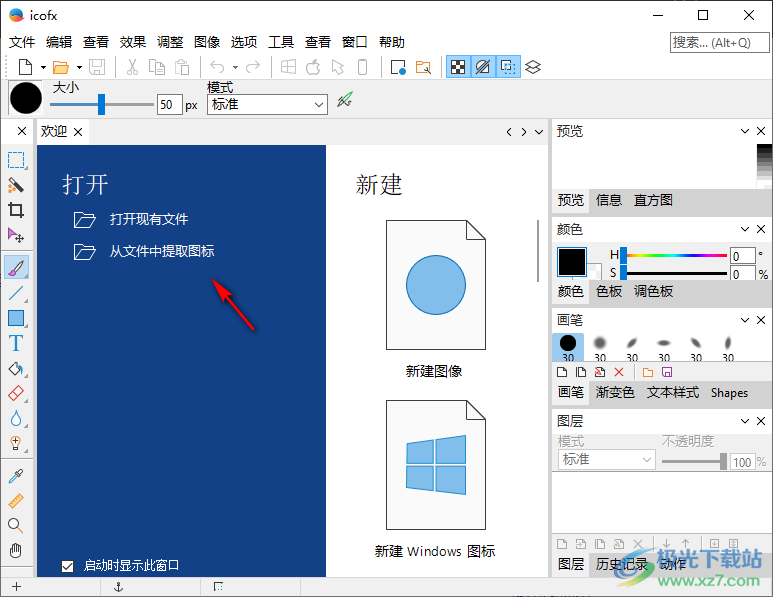
Task: Switch to the 调色板 tab
Action: pyautogui.click(x=653, y=291)
